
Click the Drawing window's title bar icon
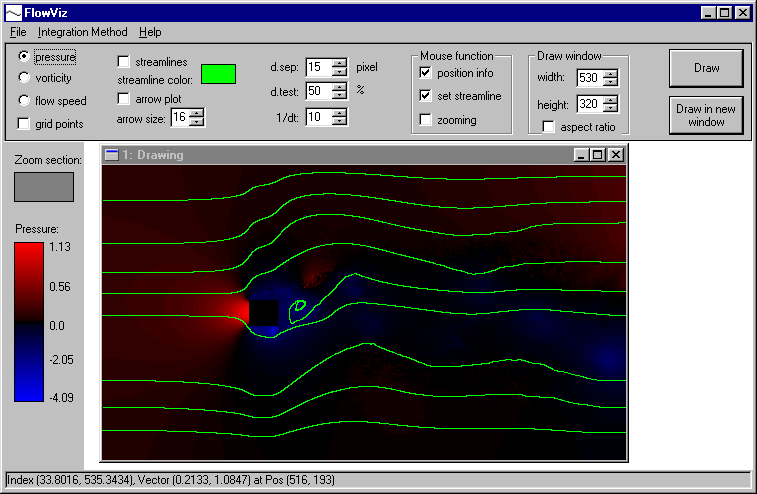[112, 155]
